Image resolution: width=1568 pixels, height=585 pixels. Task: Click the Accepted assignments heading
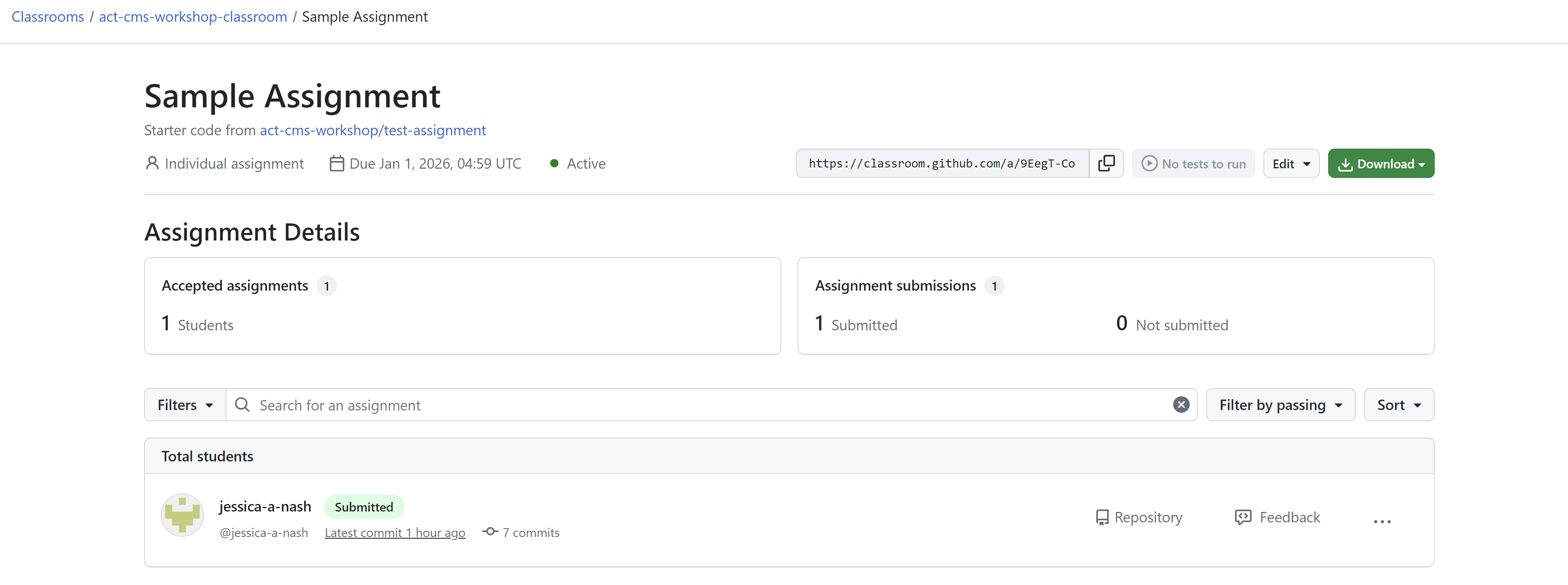pos(235,285)
